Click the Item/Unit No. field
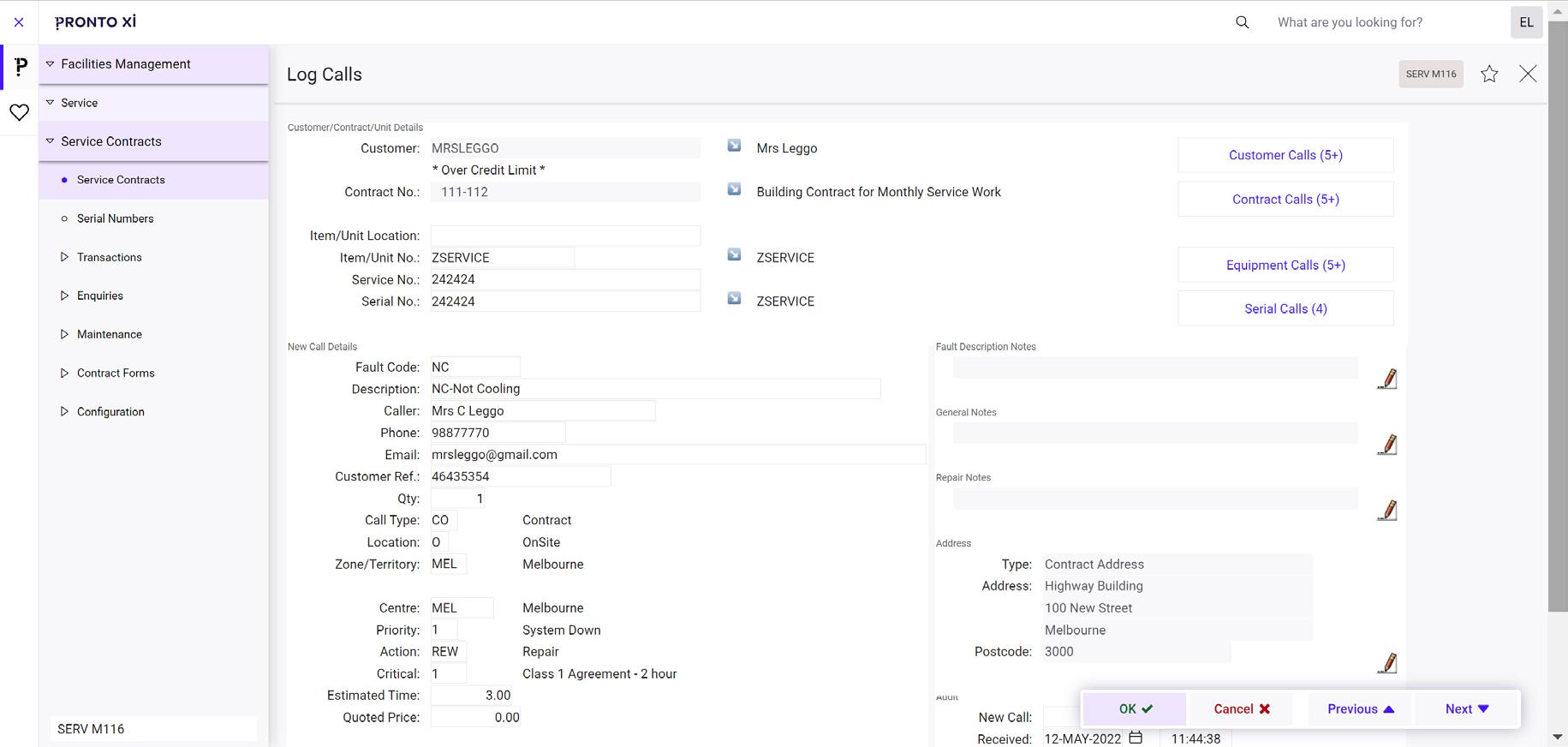The image size is (1568, 747). 503,258
